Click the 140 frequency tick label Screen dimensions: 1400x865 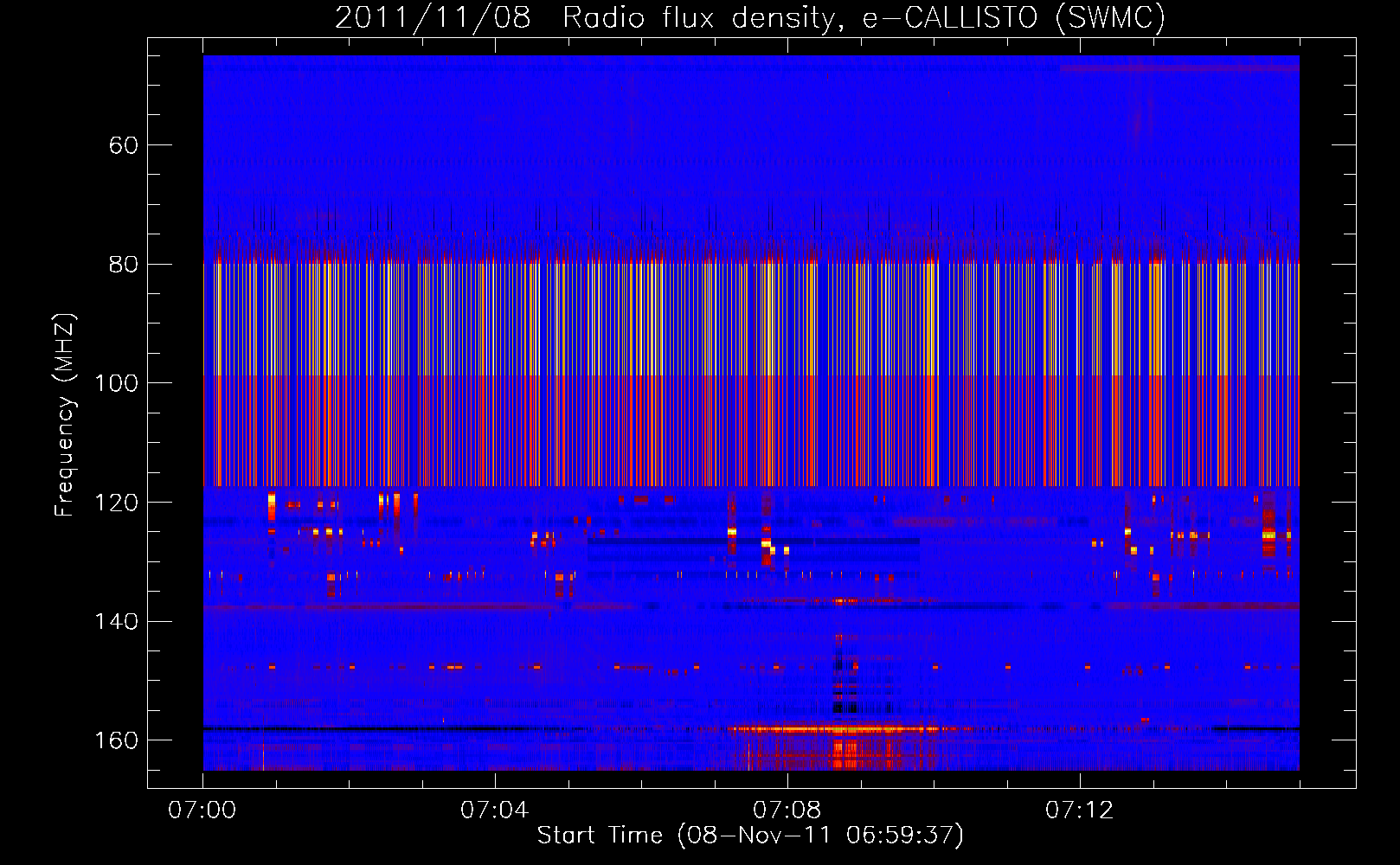(116, 622)
